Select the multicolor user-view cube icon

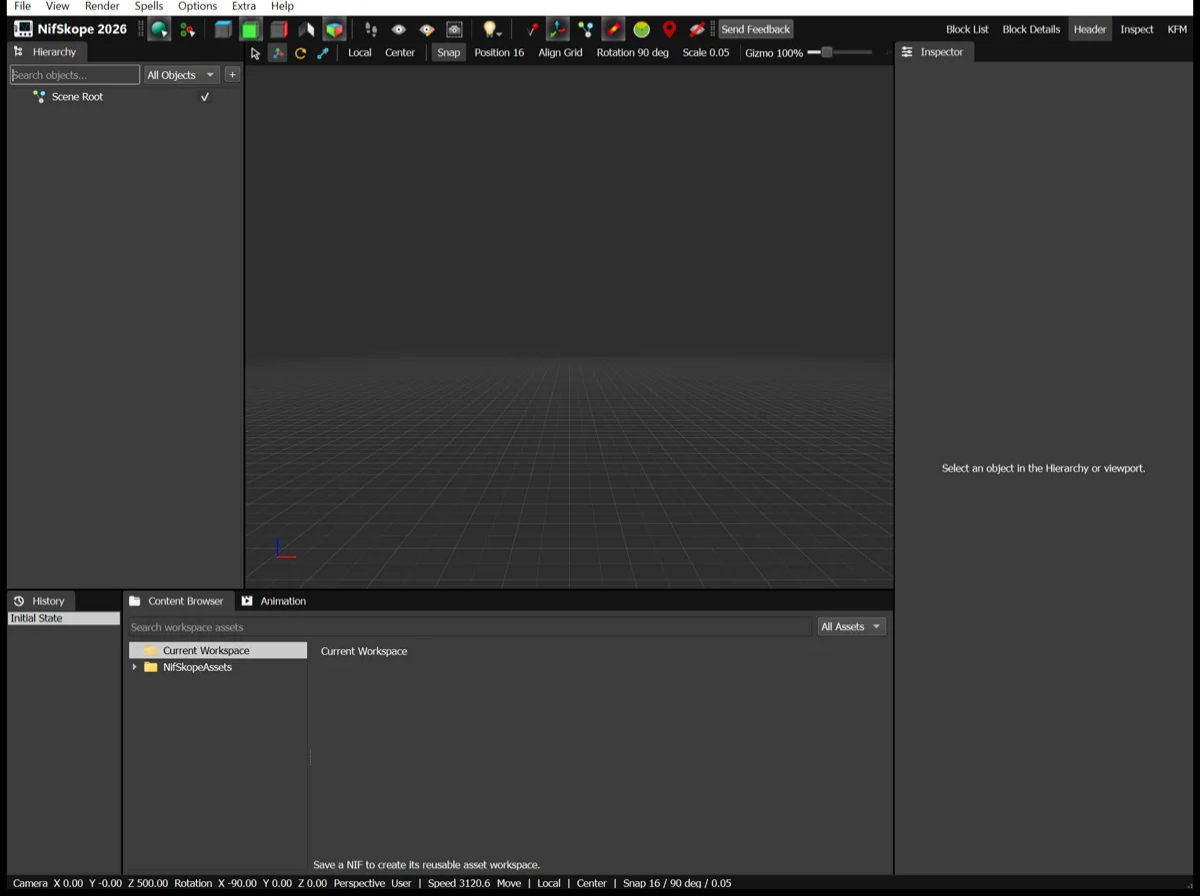(334, 30)
